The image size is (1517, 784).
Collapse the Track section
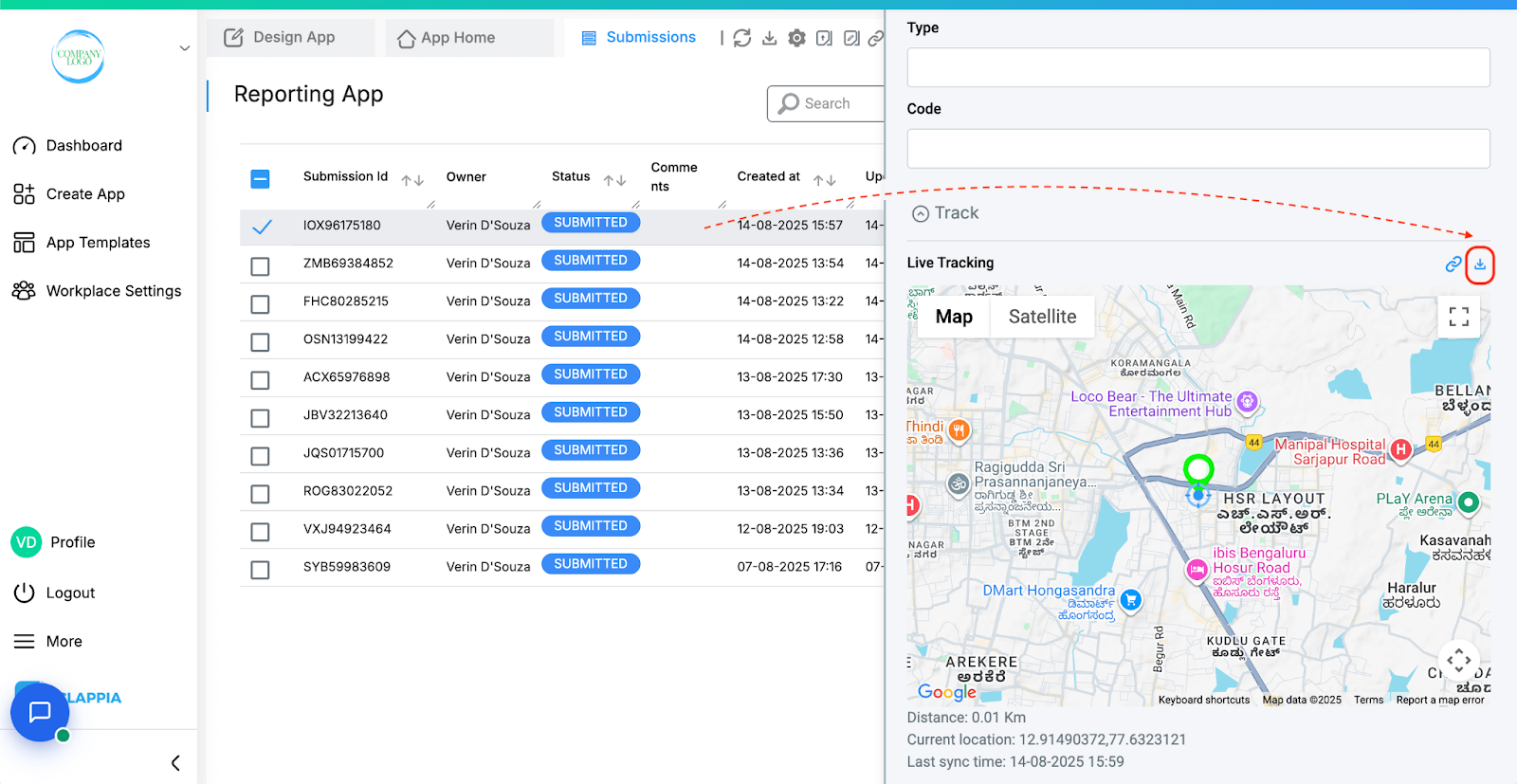tap(921, 214)
